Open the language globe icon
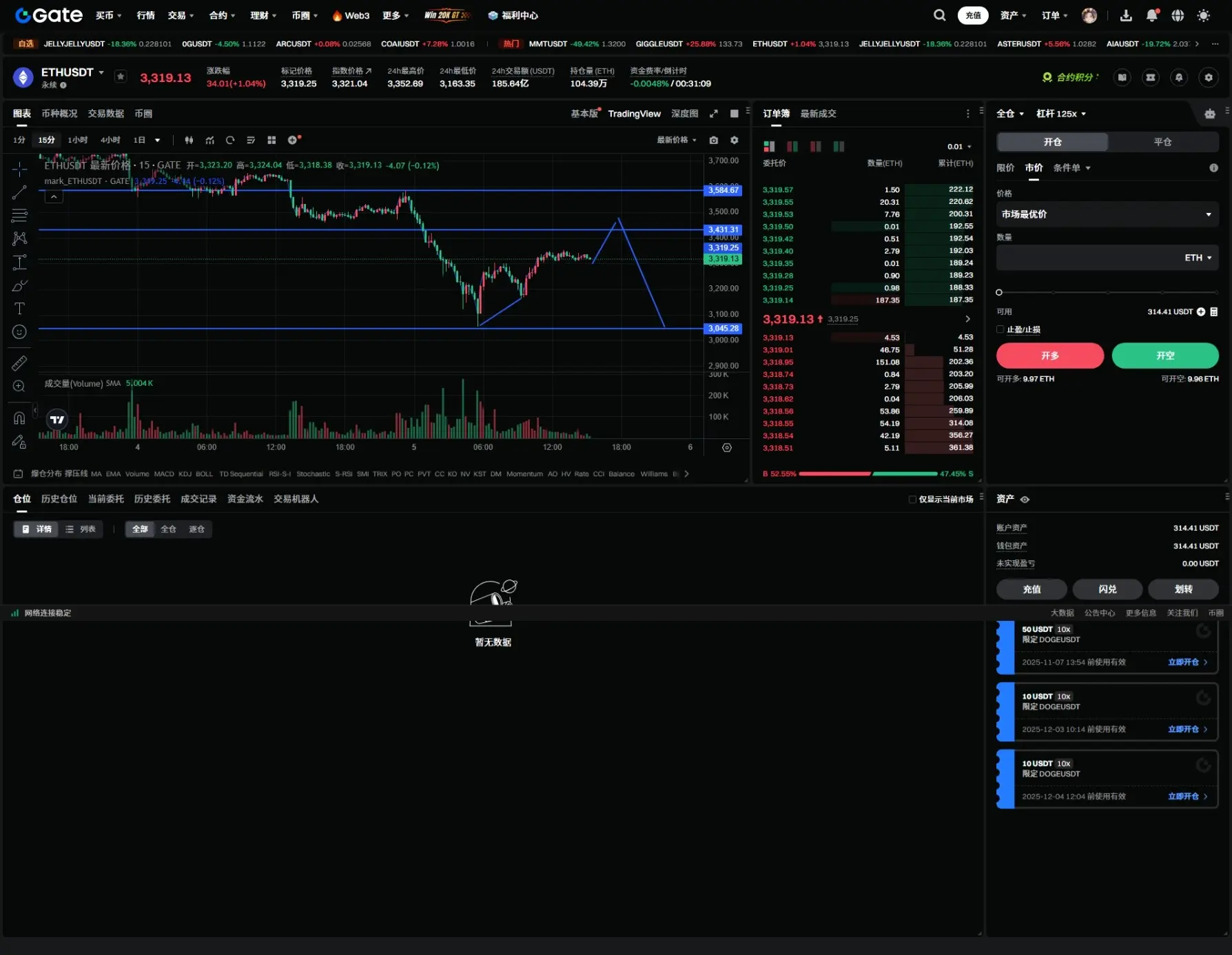Image resolution: width=1232 pixels, height=955 pixels. [1178, 15]
